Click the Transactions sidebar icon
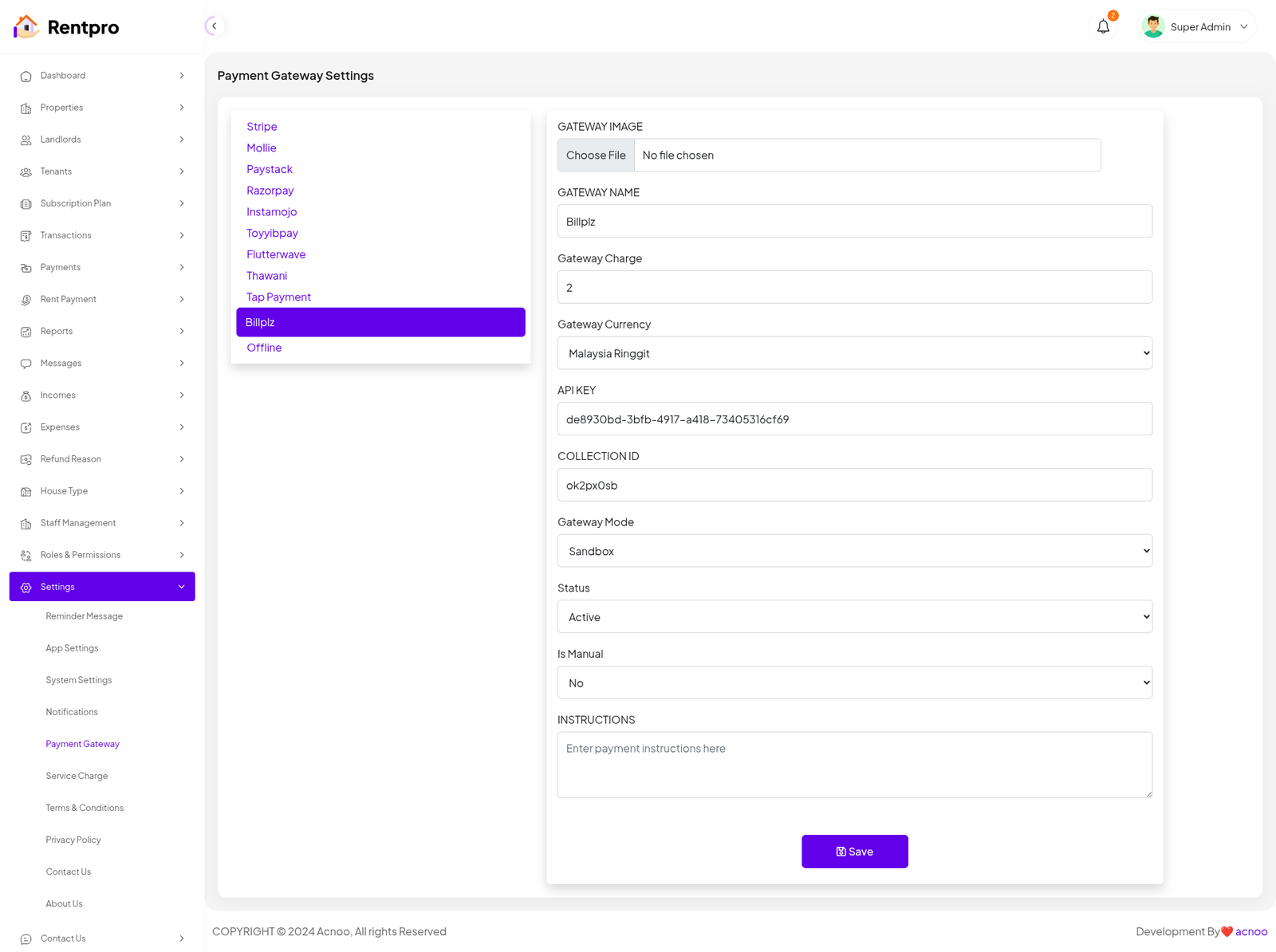Screen dimensions: 1276x952 pos(26,236)
